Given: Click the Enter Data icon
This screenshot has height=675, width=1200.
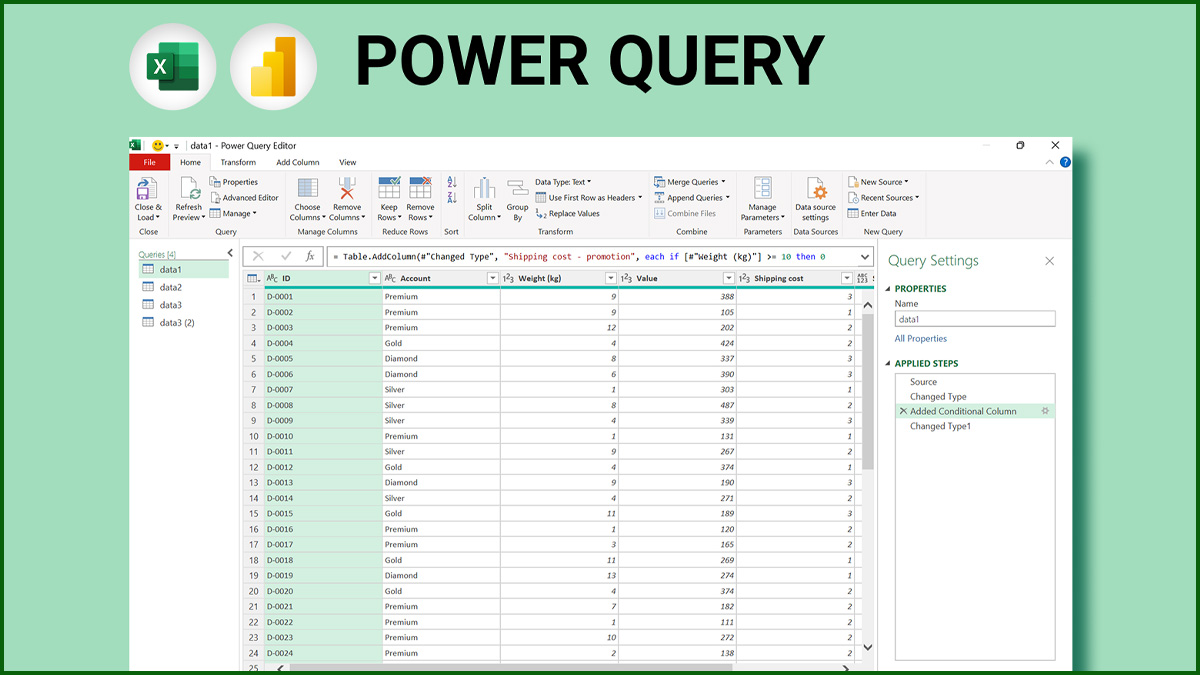Looking at the screenshot, I should [877, 214].
